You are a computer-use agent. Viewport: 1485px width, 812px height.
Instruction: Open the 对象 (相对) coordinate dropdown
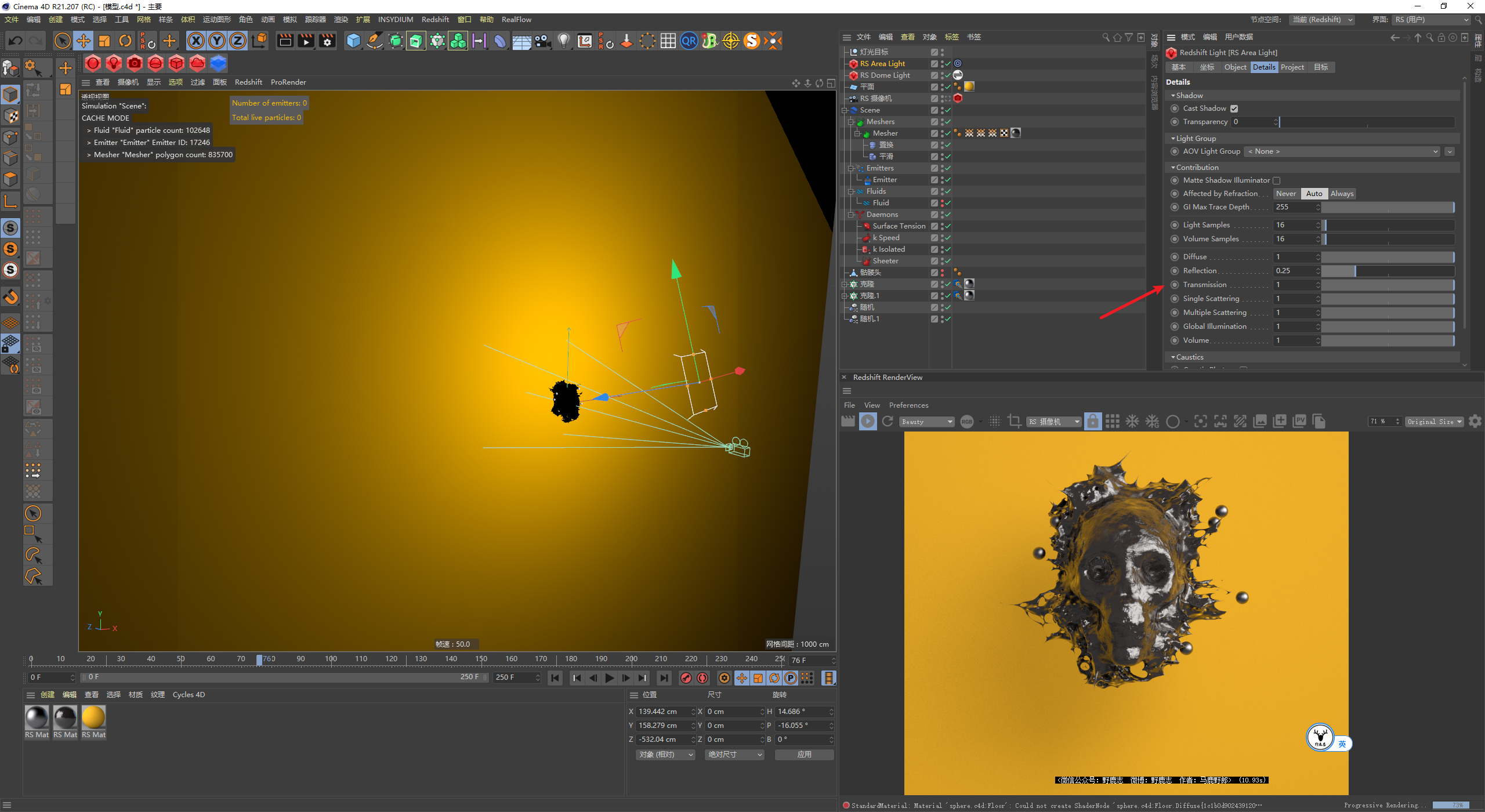click(x=665, y=755)
